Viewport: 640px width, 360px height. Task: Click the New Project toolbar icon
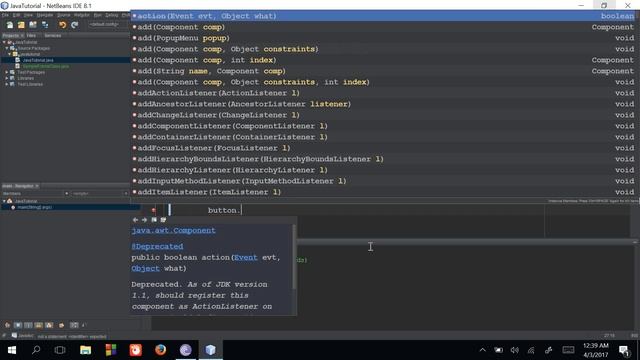pos(21,25)
